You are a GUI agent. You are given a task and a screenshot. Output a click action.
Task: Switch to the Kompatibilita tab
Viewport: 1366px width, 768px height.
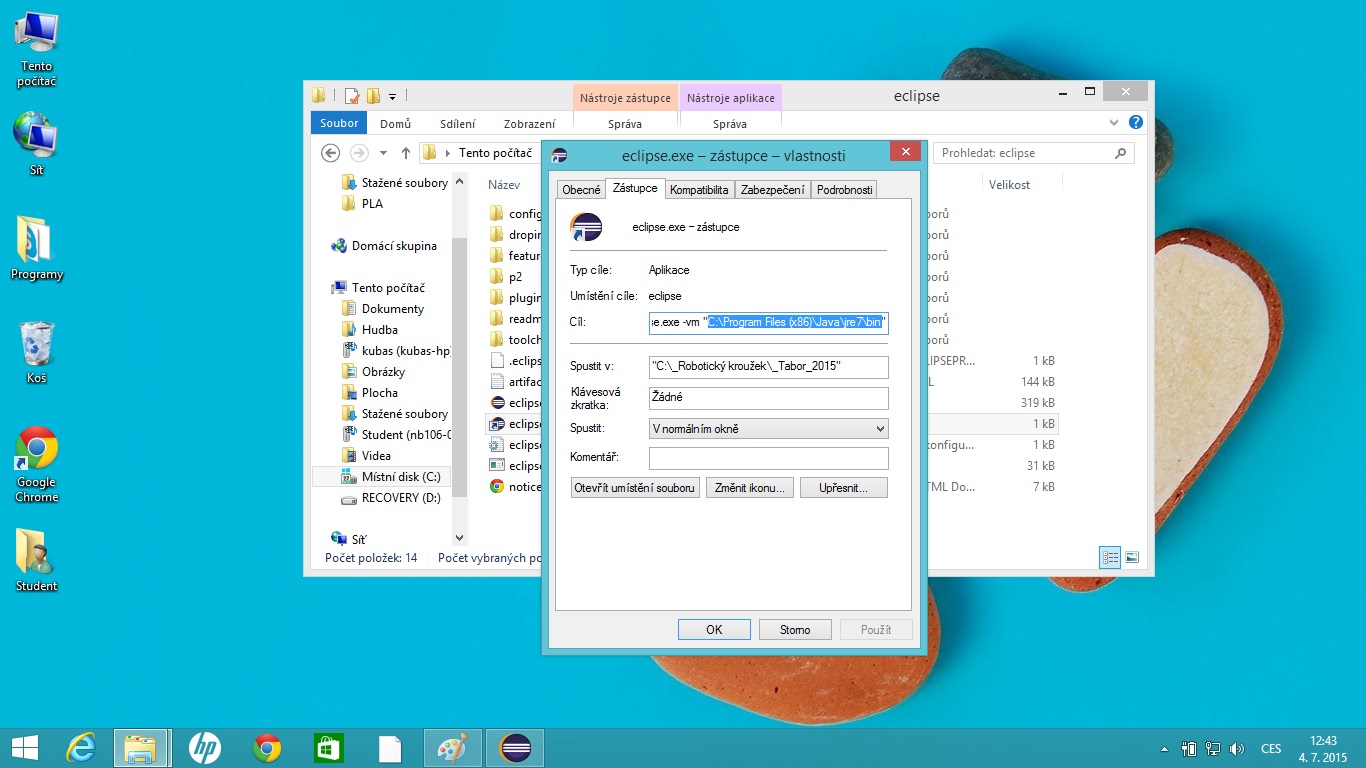pyautogui.click(x=699, y=189)
